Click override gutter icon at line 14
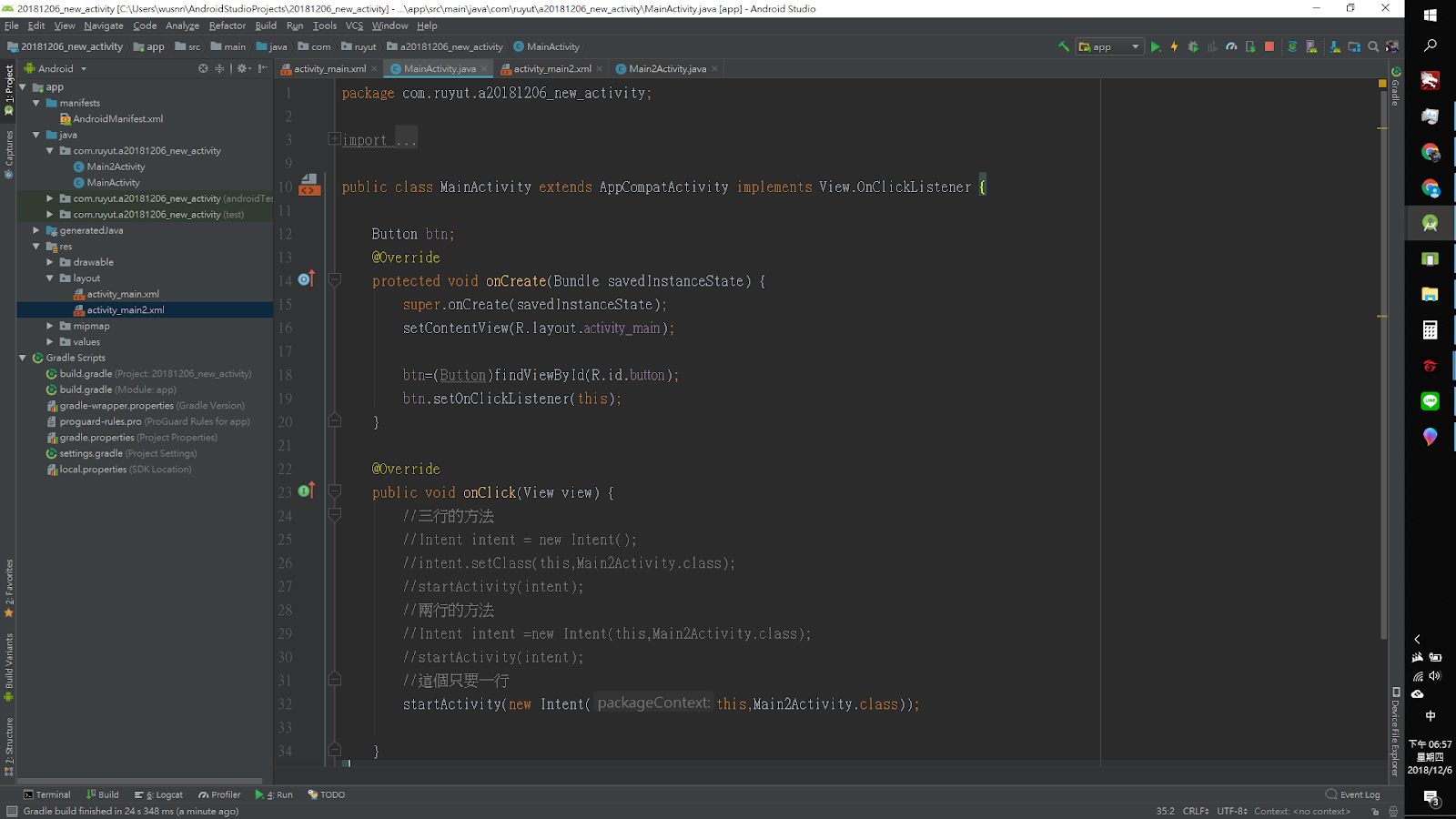1456x819 pixels. coord(306,279)
